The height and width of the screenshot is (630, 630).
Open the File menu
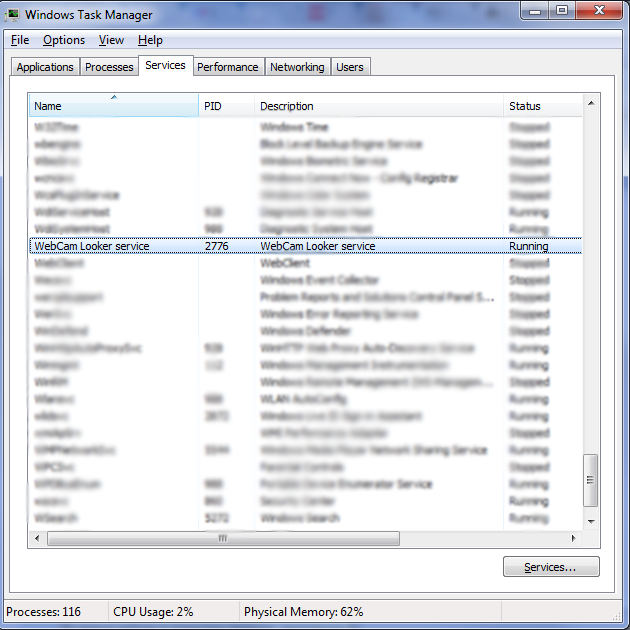20,40
